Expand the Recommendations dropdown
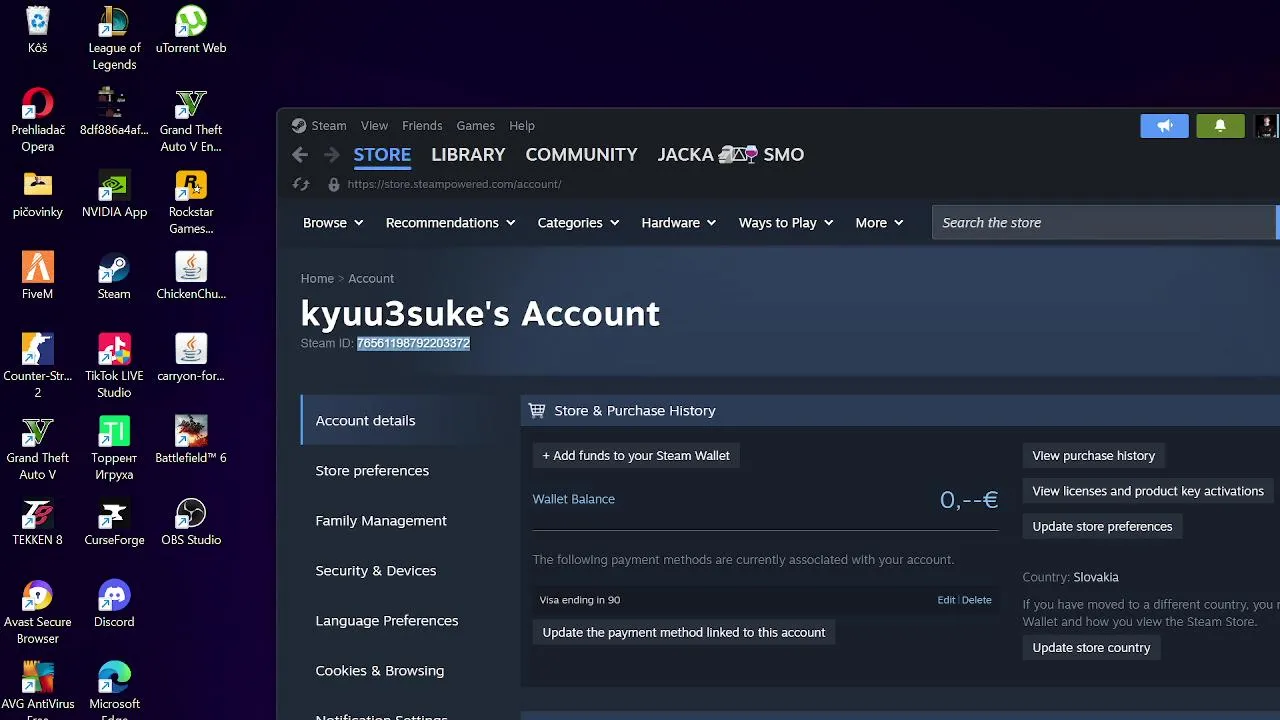Image resolution: width=1280 pixels, height=720 pixels. (450, 223)
